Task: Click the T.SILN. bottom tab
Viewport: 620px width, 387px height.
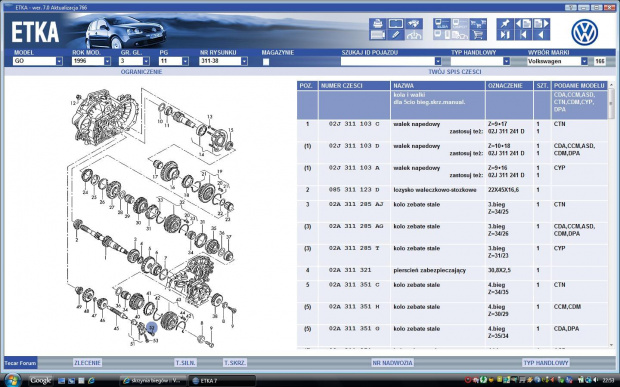Action: coord(185,362)
